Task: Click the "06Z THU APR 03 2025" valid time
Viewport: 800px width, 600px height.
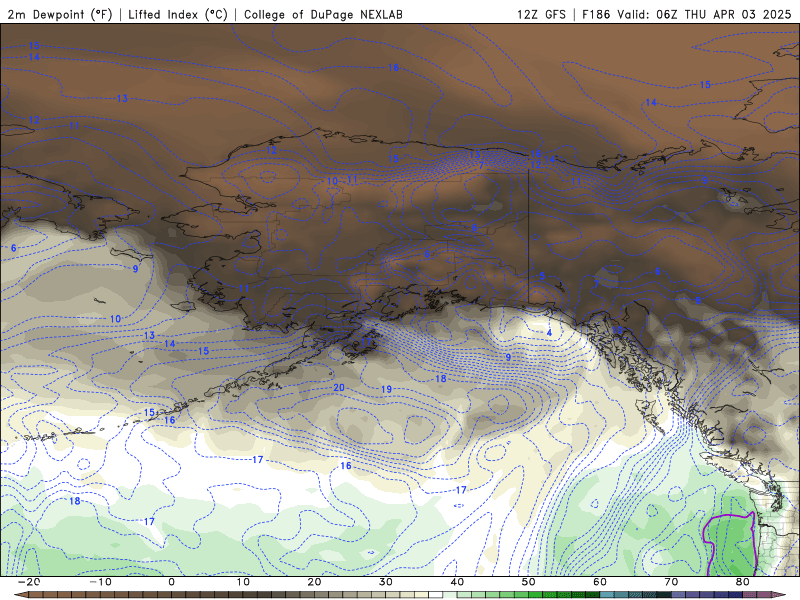Action: [723, 14]
